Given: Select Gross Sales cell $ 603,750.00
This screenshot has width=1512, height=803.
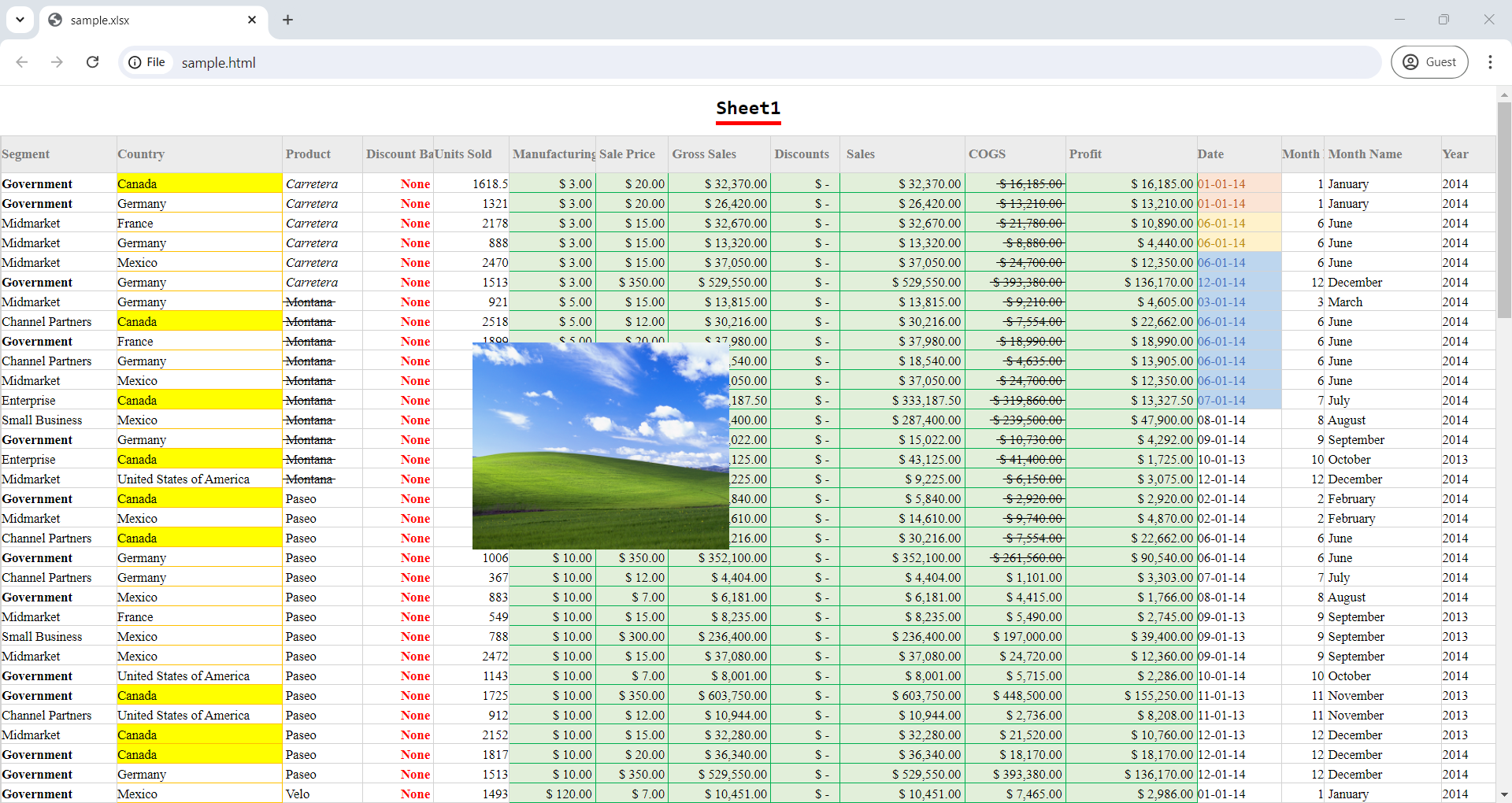Looking at the screenshot, I should [x=720, y=695].
